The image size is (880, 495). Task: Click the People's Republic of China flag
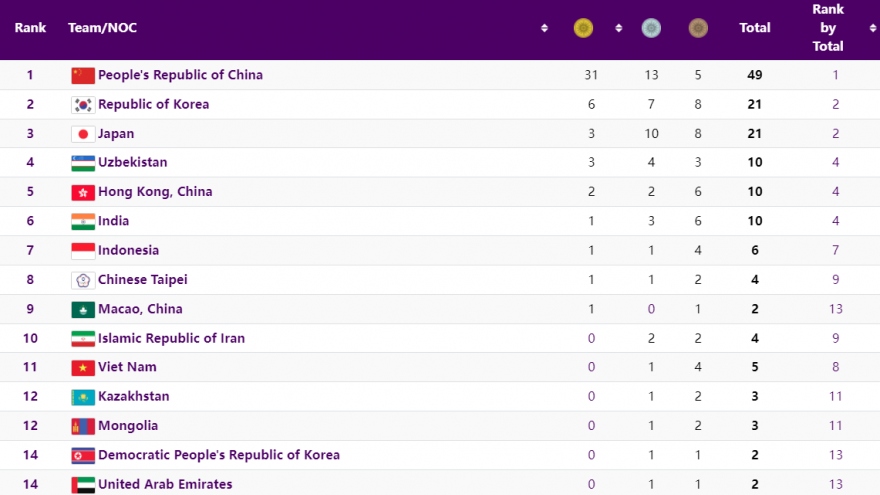83,75
